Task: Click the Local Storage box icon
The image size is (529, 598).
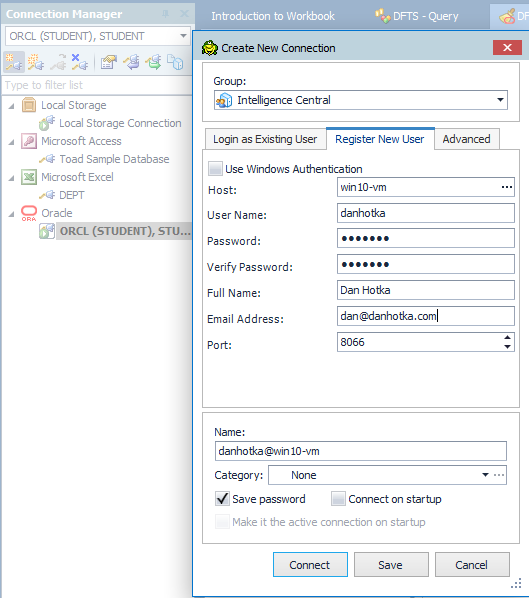Action: coord(29,104)
